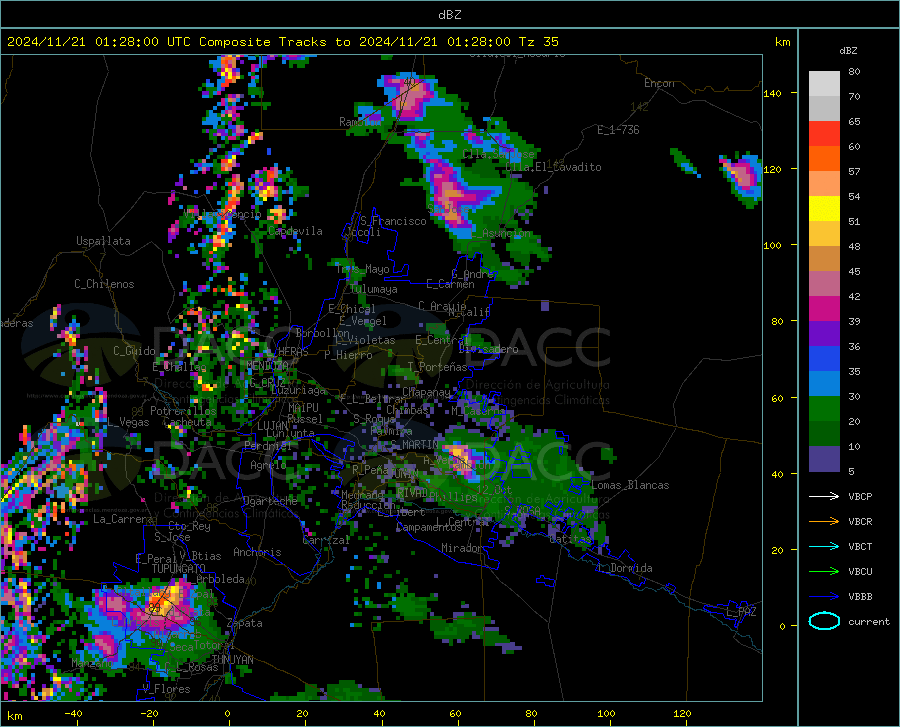Click the cyan VBCT arrow in legend

[824, 546]
